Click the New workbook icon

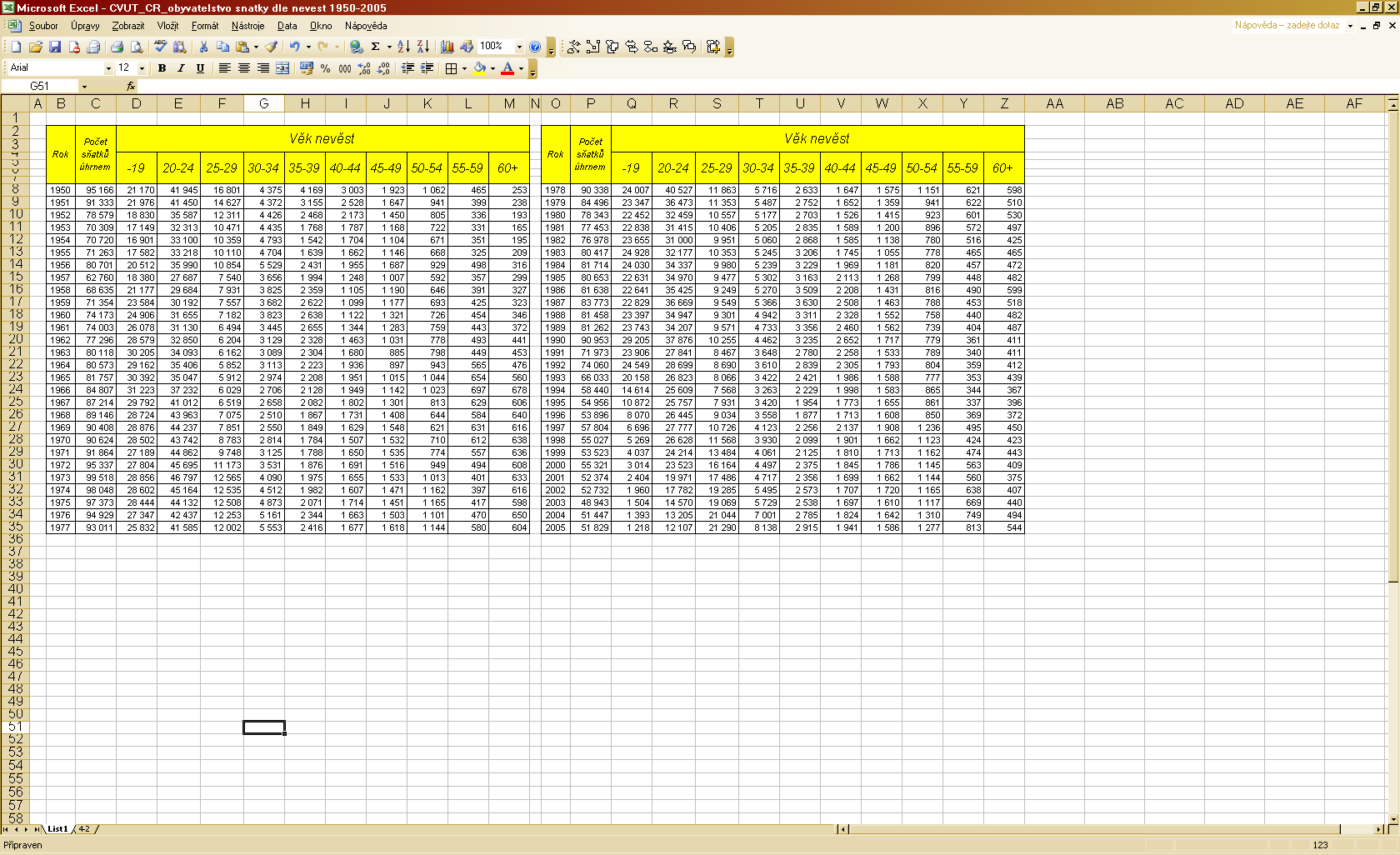click(16, 47)
